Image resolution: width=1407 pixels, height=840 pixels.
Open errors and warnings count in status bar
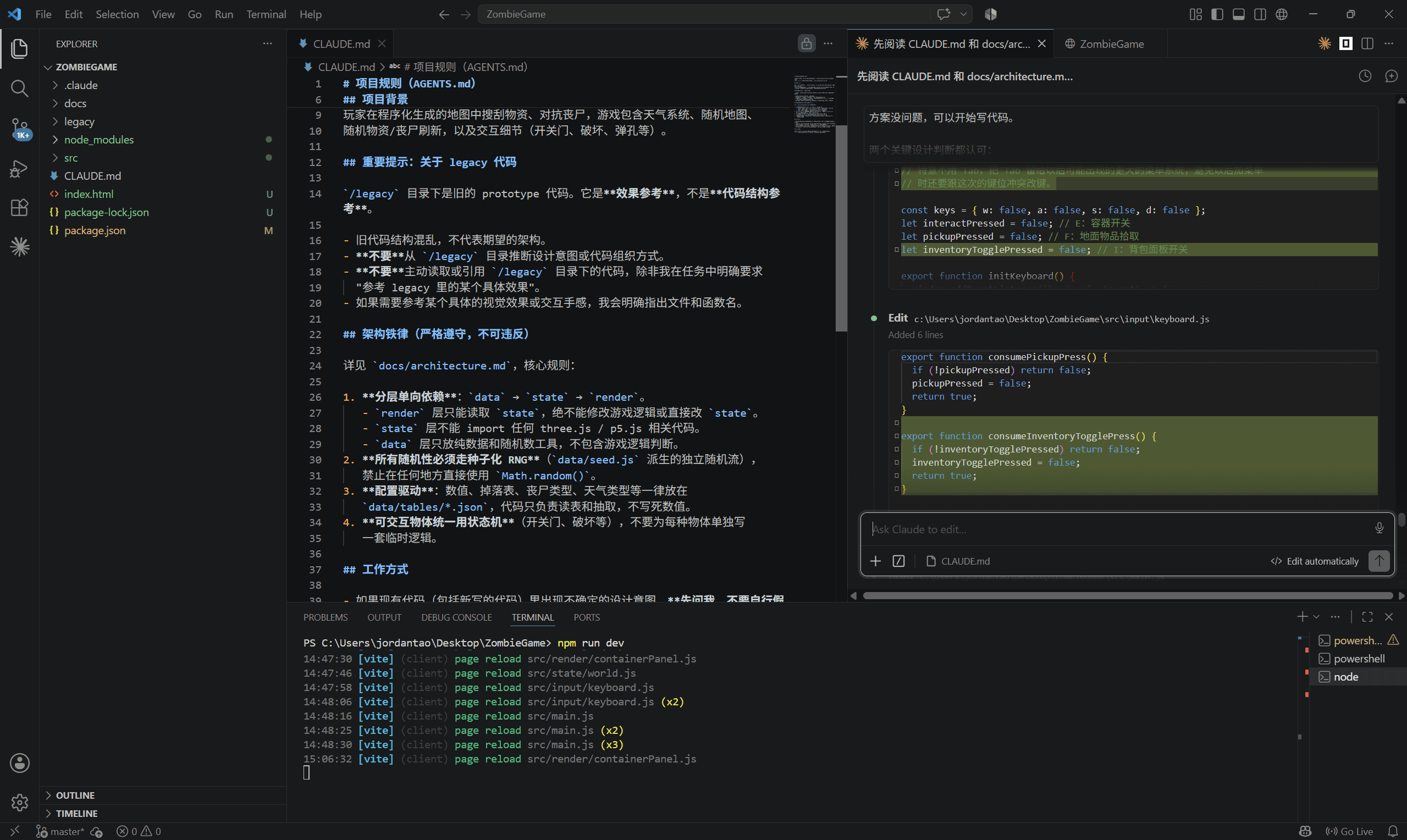pyautogui.click(x=139, y=832)
